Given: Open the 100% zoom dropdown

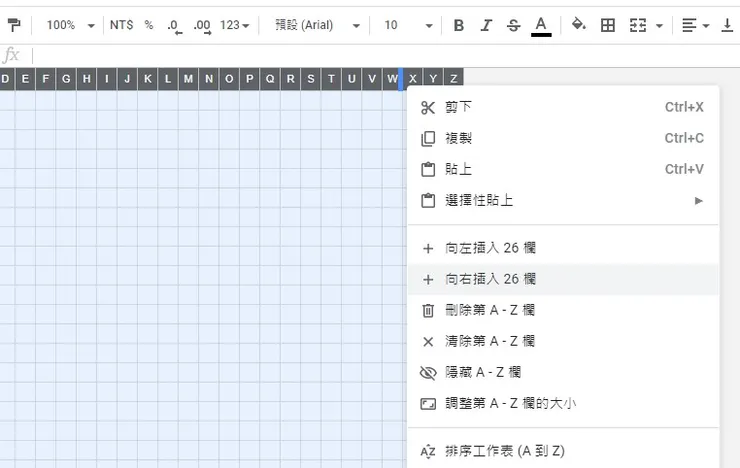Looking at the screenshot, I should point(70,25).
